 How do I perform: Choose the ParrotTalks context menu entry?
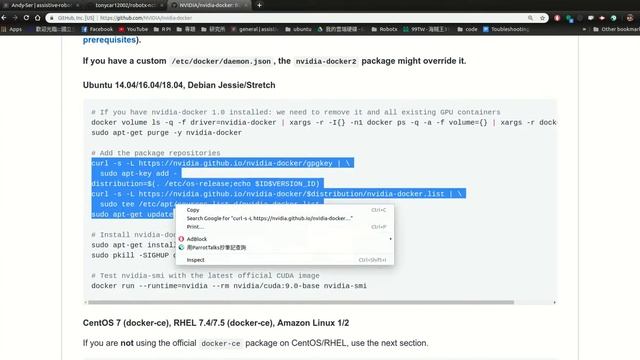[x=285, y=247]
